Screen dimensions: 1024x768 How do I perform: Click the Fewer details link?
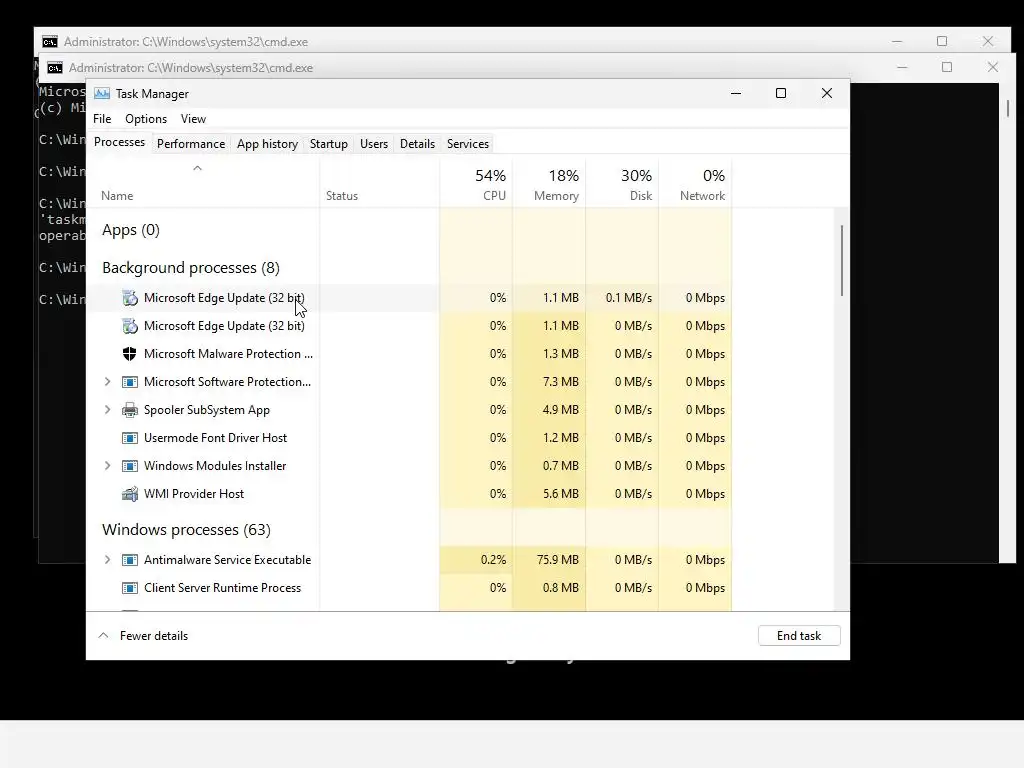(x=153, y=635)
